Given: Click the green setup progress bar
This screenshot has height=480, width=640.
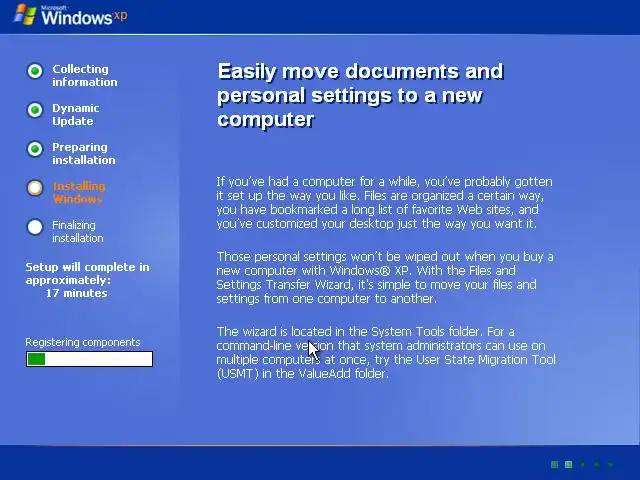Looking at the screenshot, I should [89, 359].
